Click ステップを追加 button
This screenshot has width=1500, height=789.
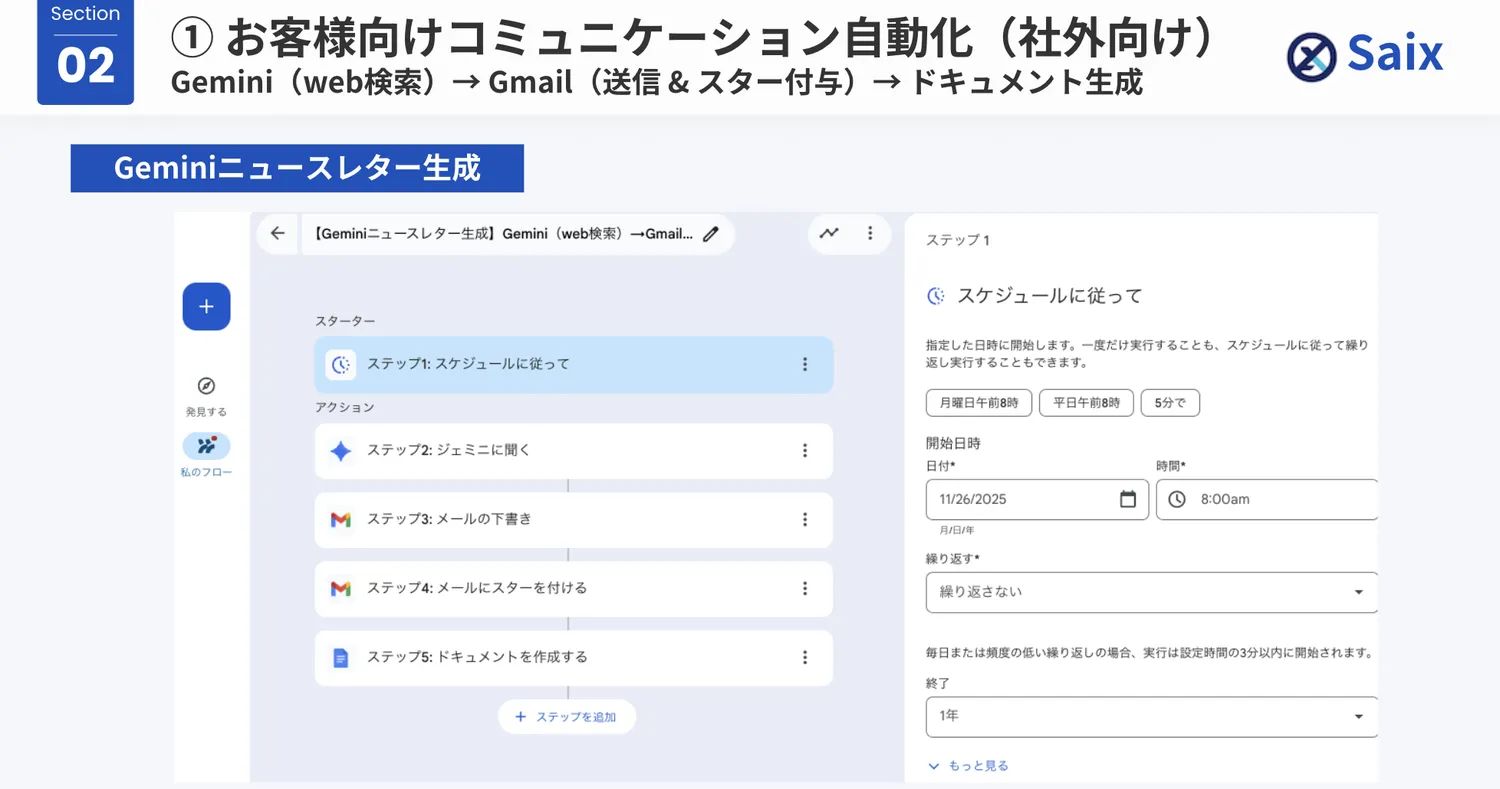click(567, 717)
